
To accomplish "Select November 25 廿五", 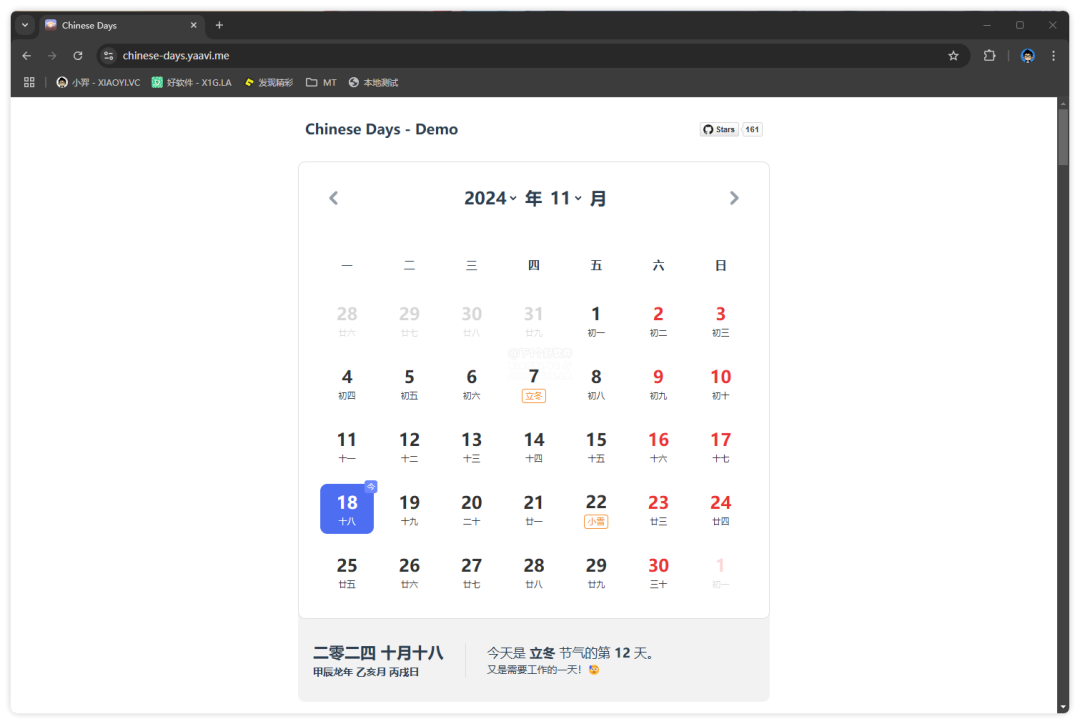I will [x=347, y=572].
